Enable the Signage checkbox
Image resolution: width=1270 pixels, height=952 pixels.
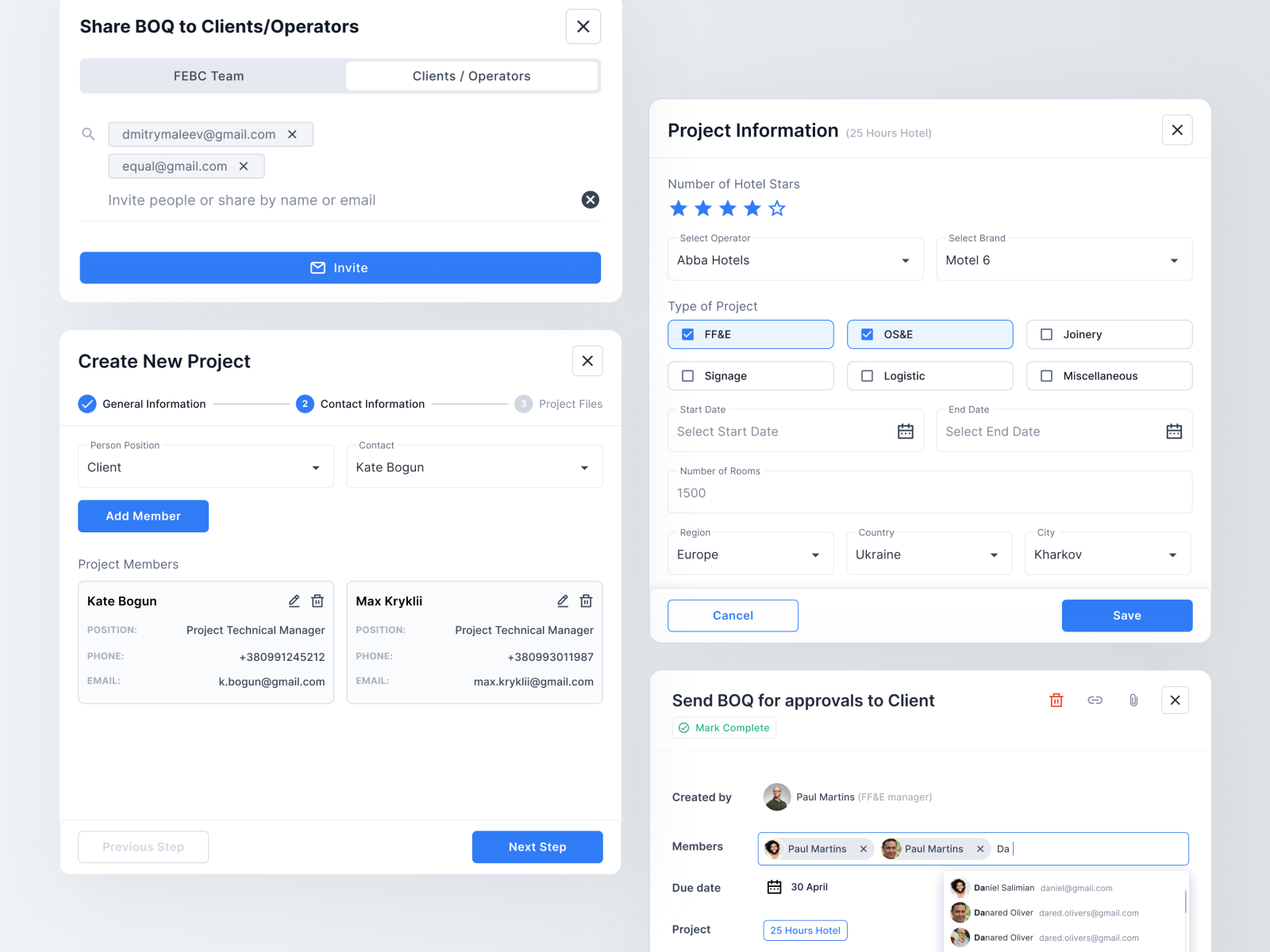tap(688, 375)
